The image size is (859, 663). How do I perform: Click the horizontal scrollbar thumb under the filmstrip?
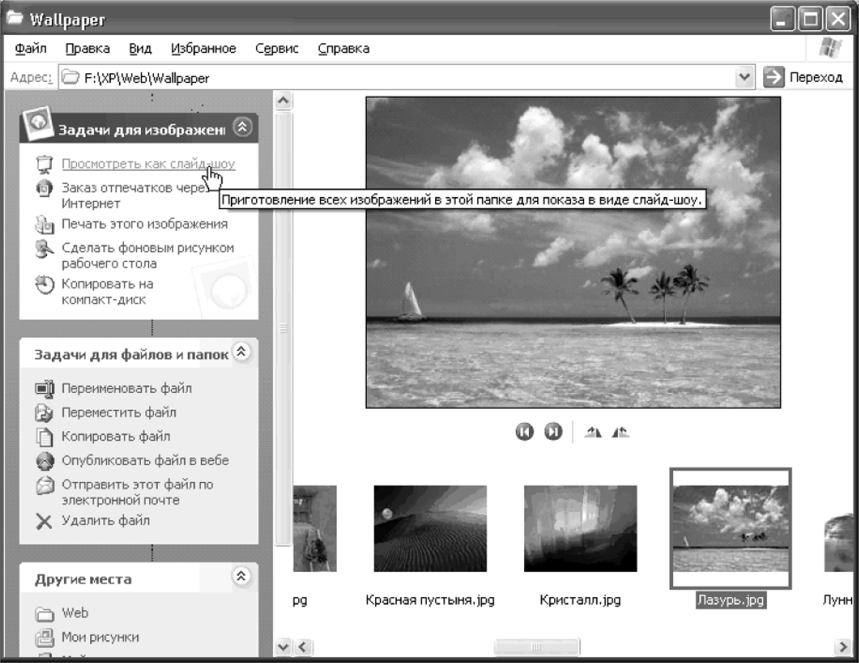[x=536, y=647]
